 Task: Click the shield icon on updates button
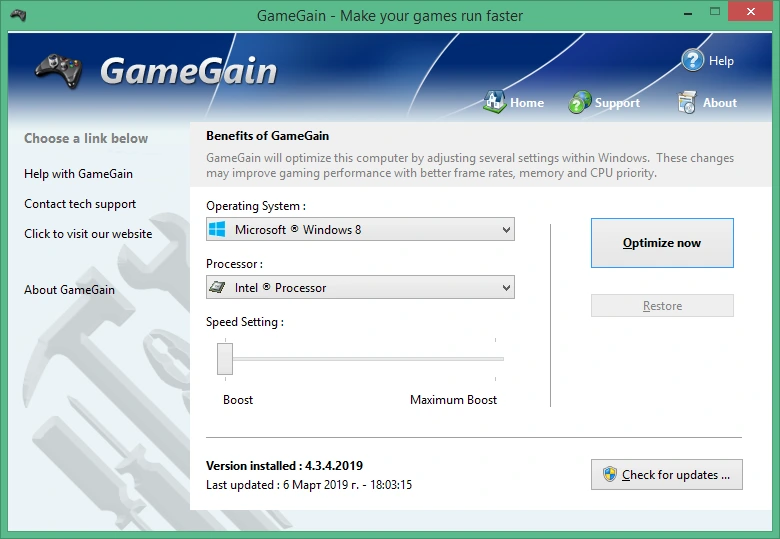[x=609, y=474]
